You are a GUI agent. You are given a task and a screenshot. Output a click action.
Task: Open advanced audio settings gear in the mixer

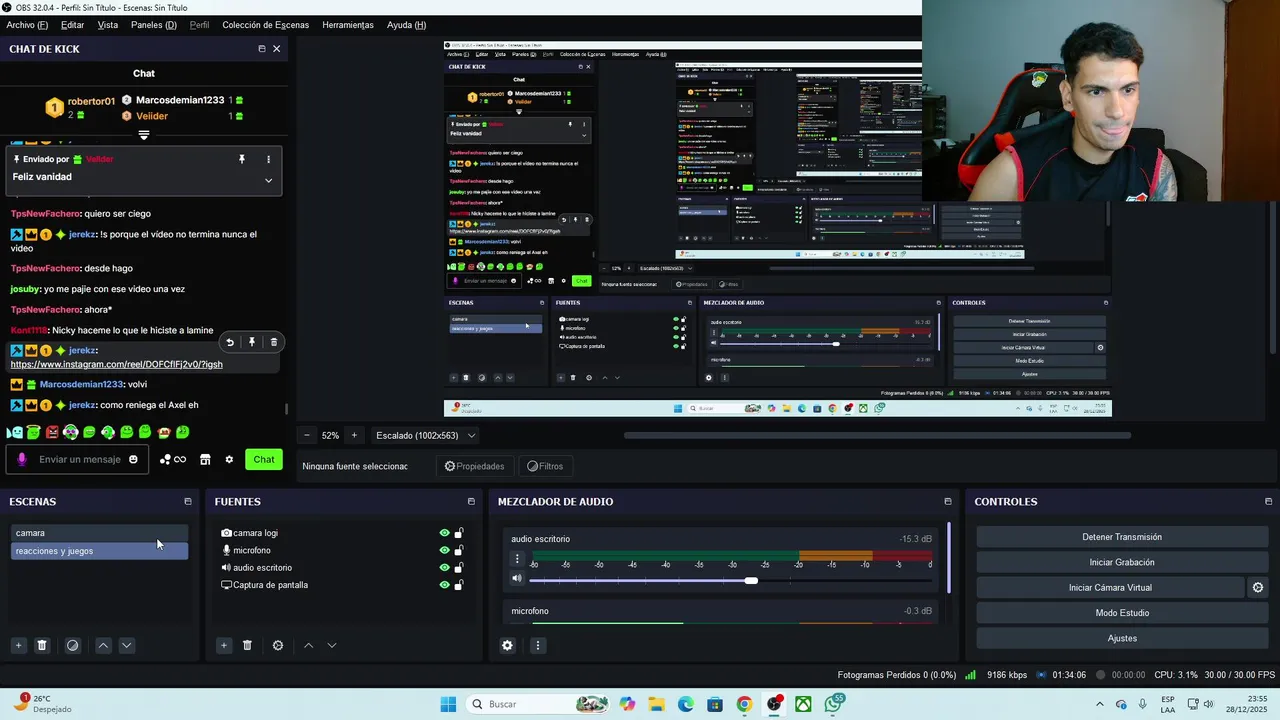point(507,646)
